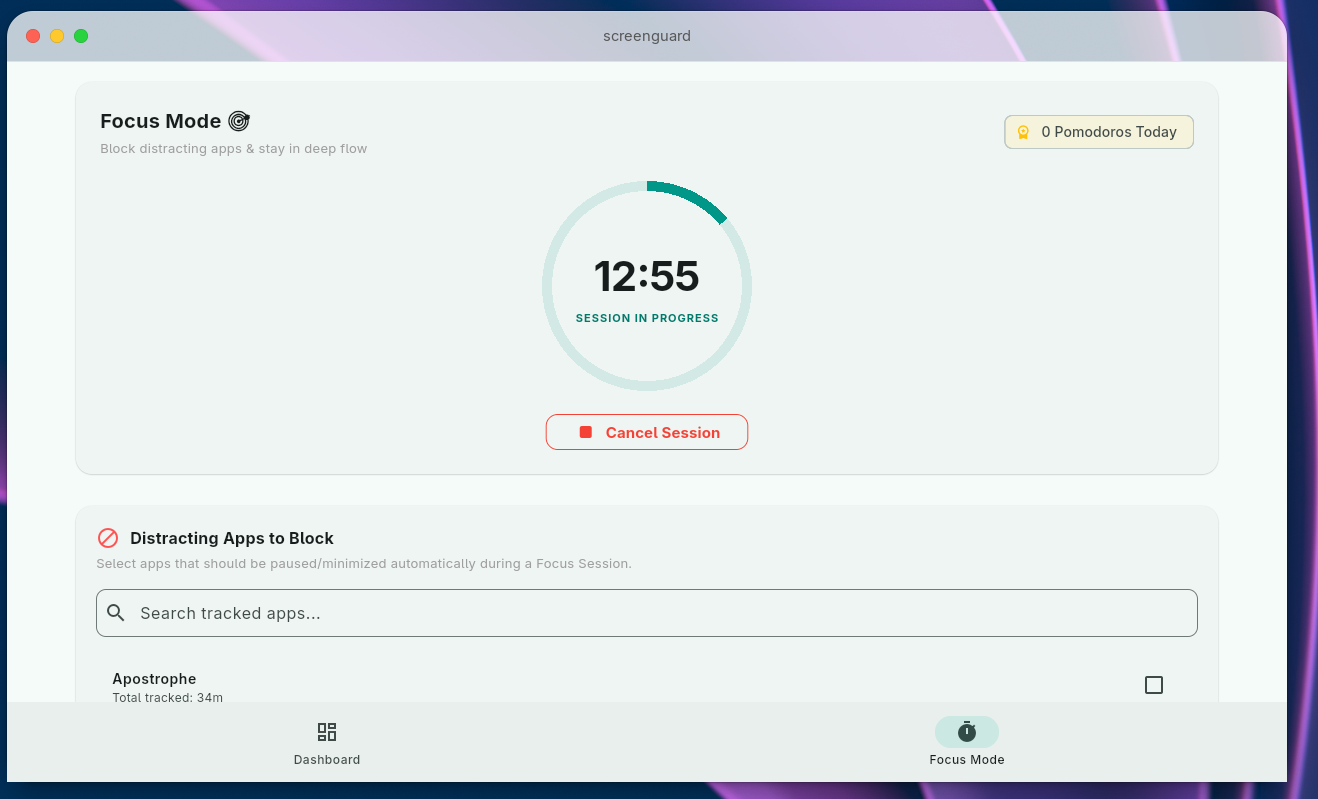Click the Pomodoros medal icon
1318x799 pixels.
click(x=1023, y=132)
